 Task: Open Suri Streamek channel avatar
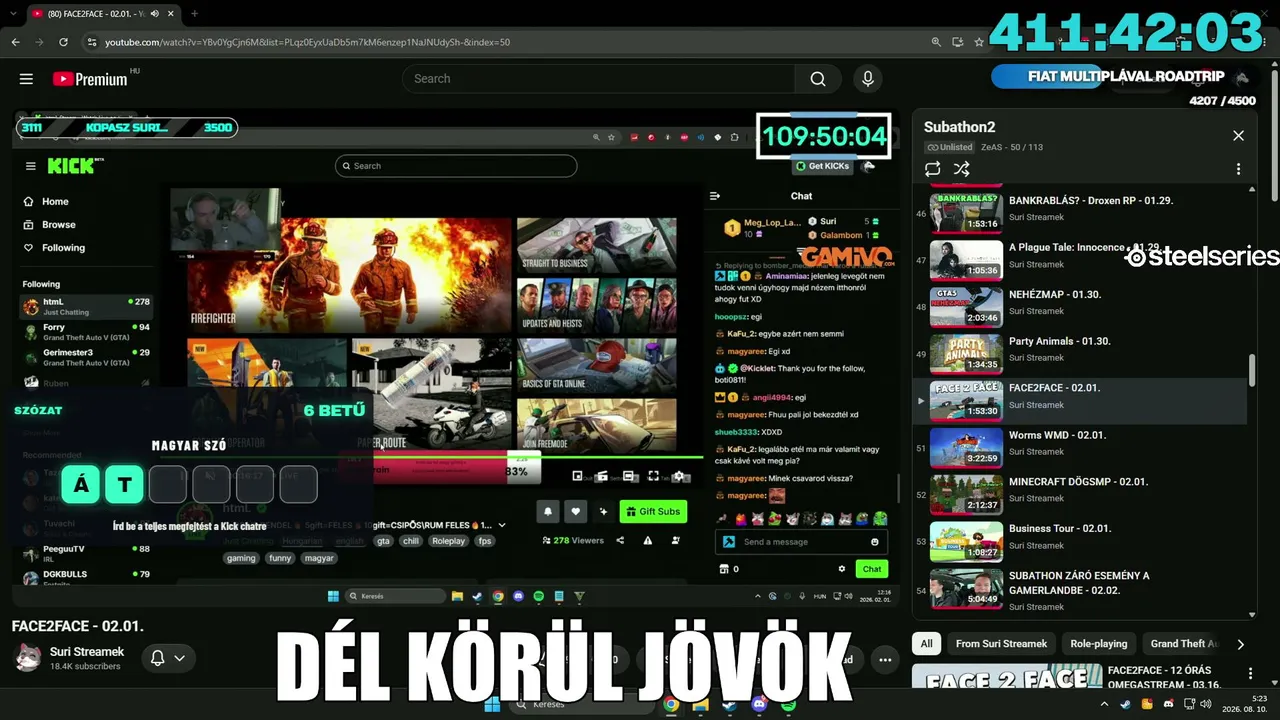(x=27, y=658)
